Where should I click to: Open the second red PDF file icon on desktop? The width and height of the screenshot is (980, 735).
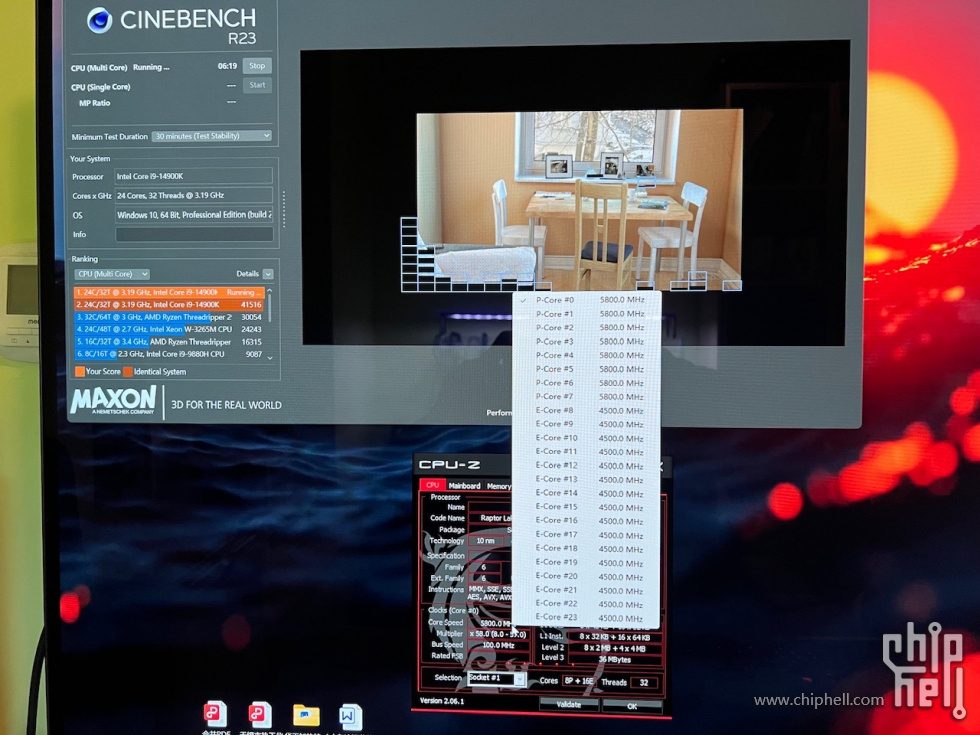point(259,715)
